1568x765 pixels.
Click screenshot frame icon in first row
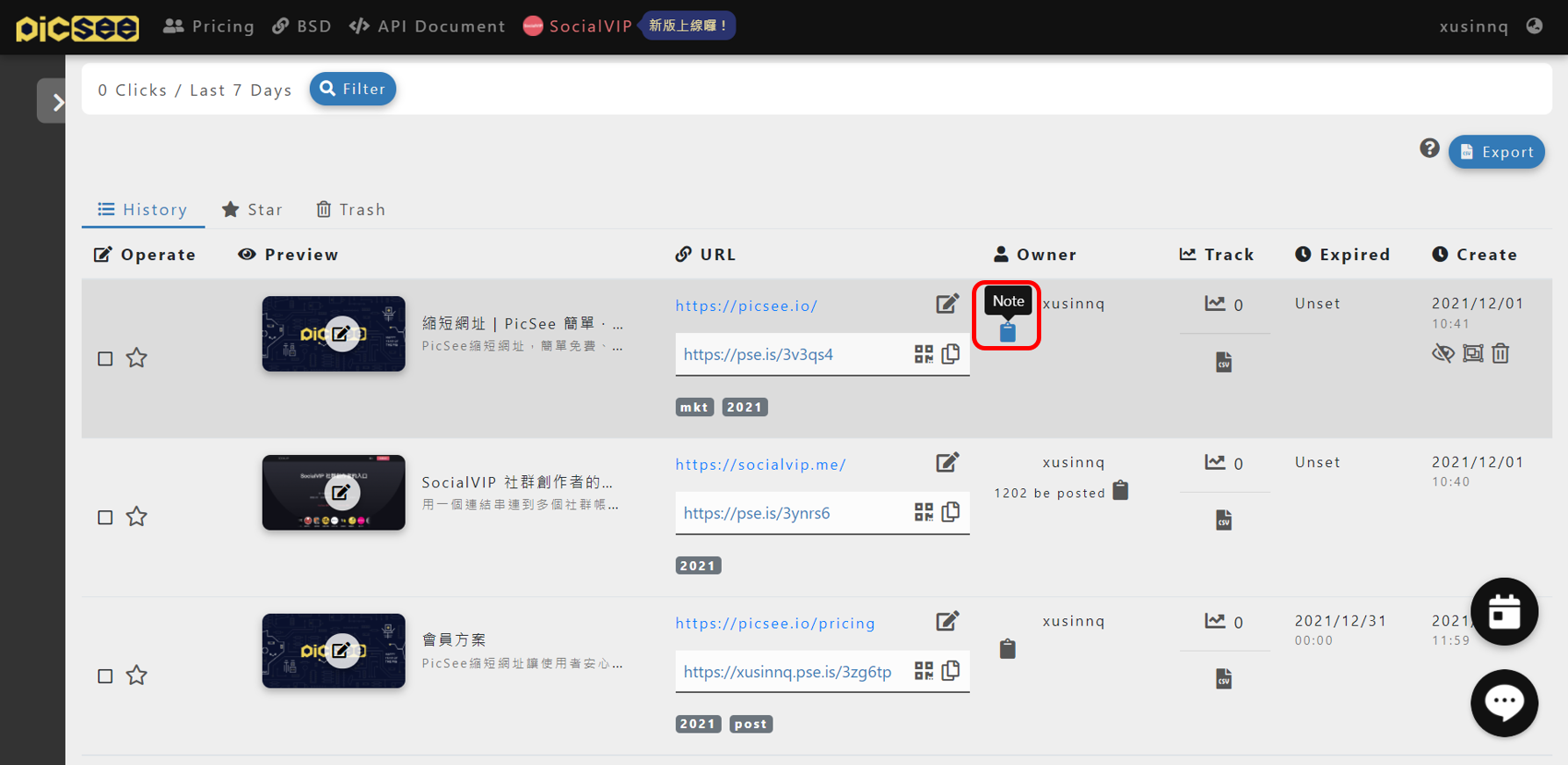tap(1473, 354)
